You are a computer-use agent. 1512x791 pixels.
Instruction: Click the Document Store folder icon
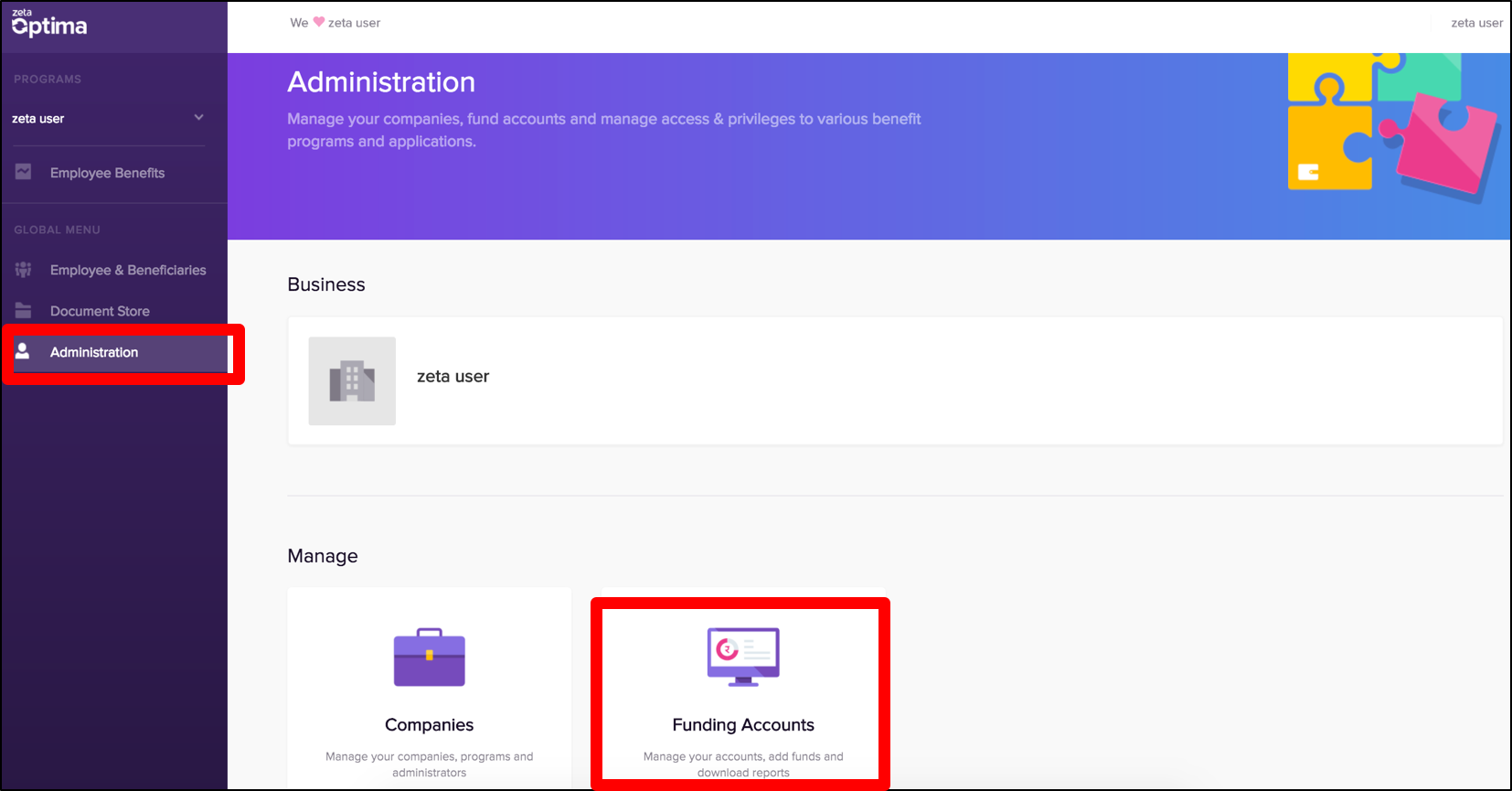click(x=24, y=310)
